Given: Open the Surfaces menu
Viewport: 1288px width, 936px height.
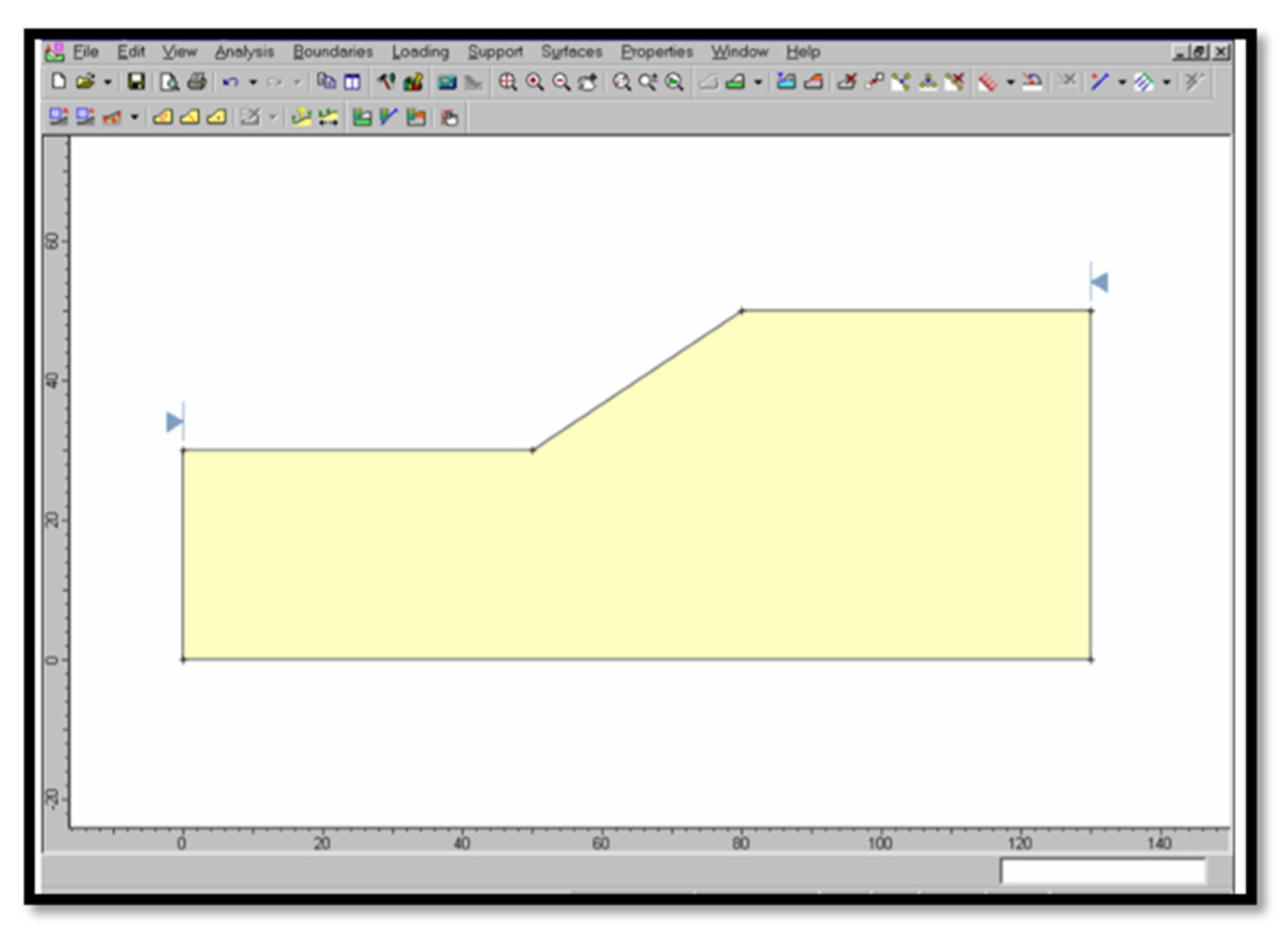Looking at the screenshot, I should 572,52.
